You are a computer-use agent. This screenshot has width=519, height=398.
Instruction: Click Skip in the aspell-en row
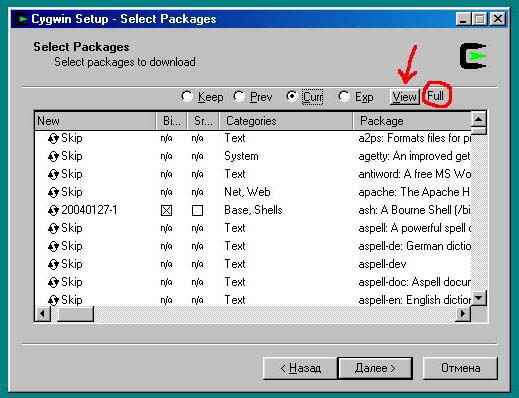(x=72, y=300)
